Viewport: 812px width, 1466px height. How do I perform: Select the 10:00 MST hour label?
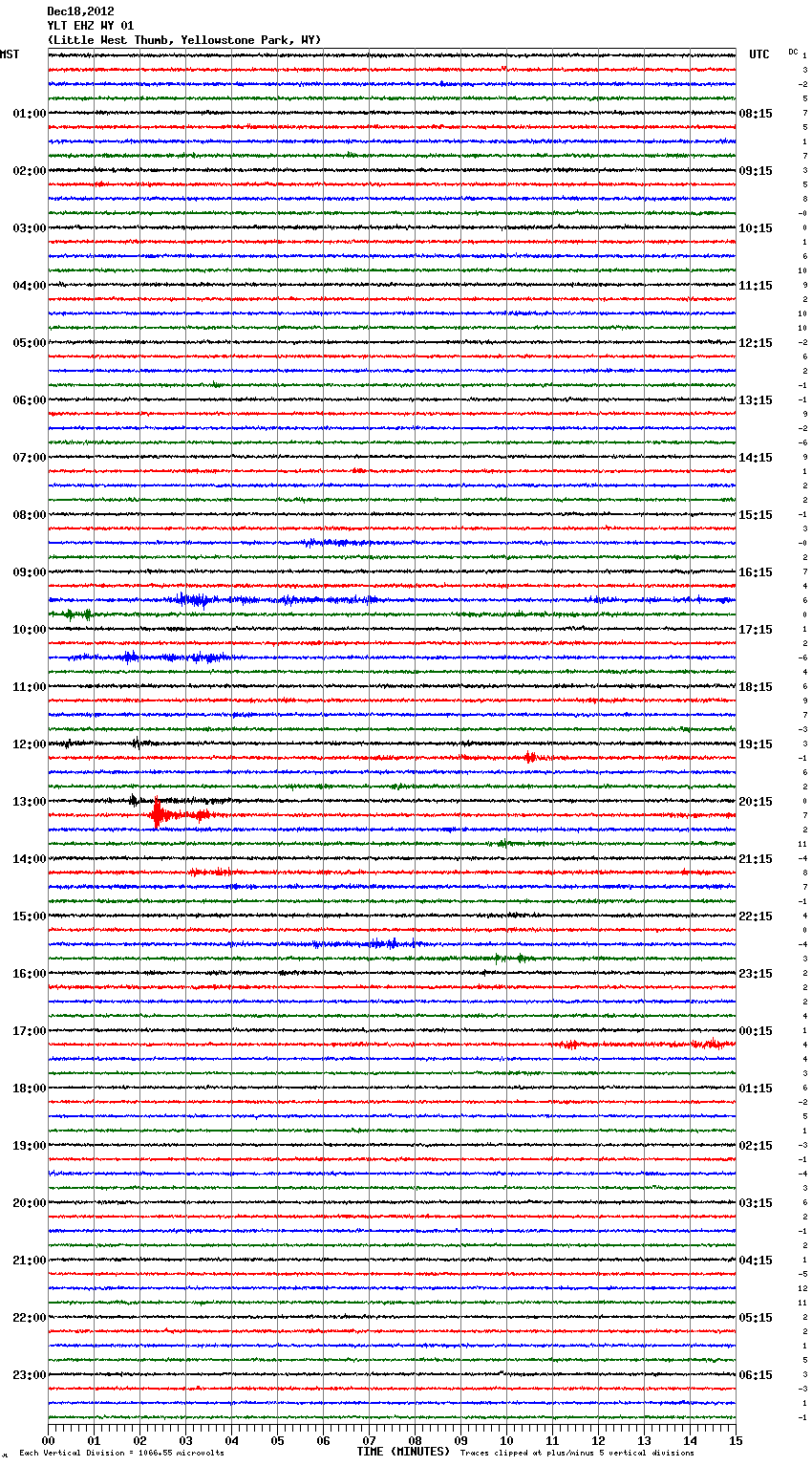(x=30, y=630)
